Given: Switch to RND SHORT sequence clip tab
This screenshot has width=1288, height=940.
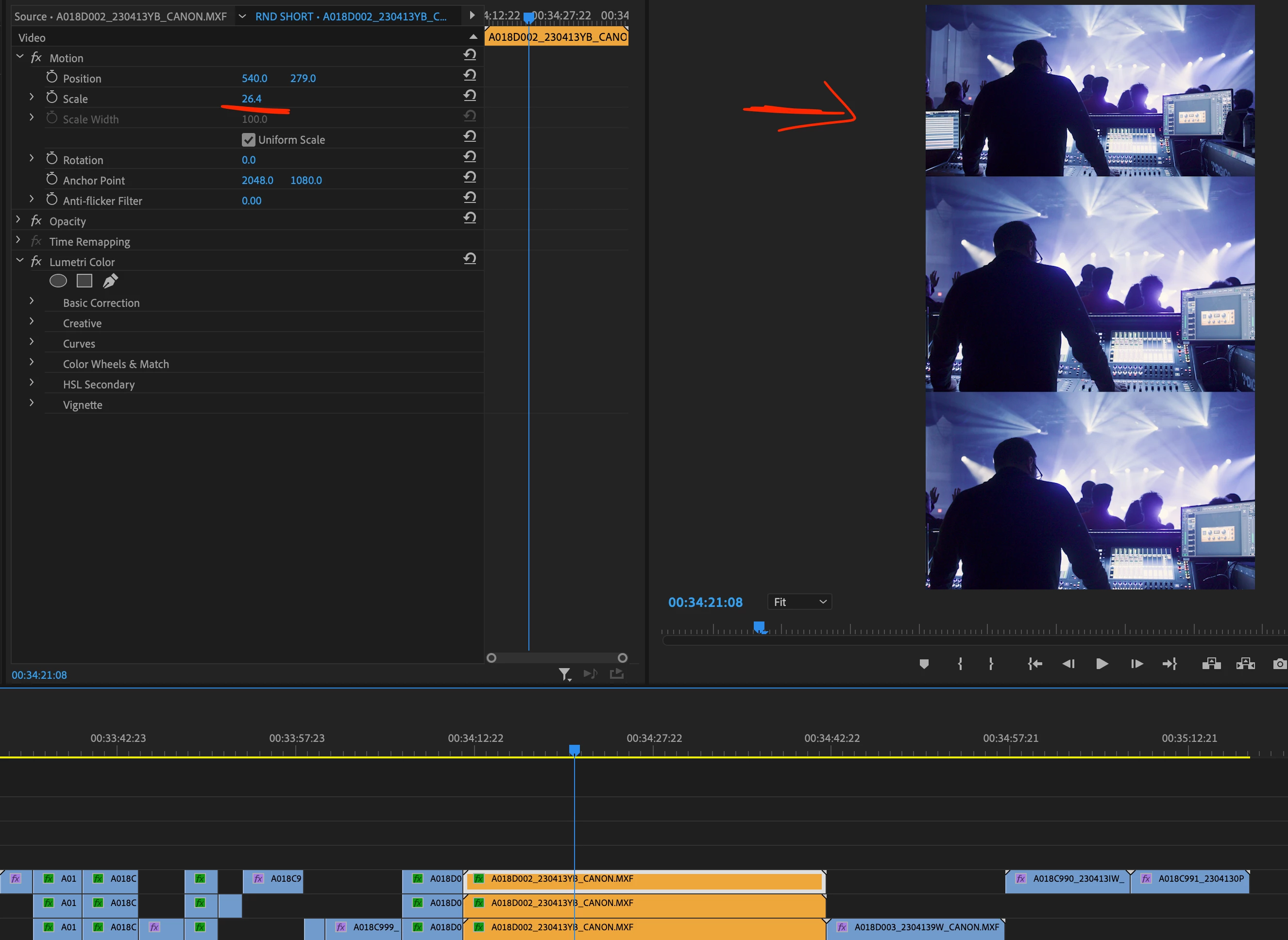Looking at the screenshot, I should tap(350, 17).
